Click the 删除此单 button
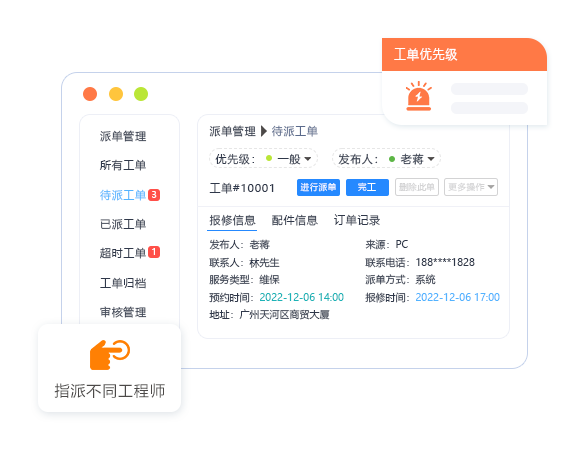The image size is (585, 450). pos(417,187)
